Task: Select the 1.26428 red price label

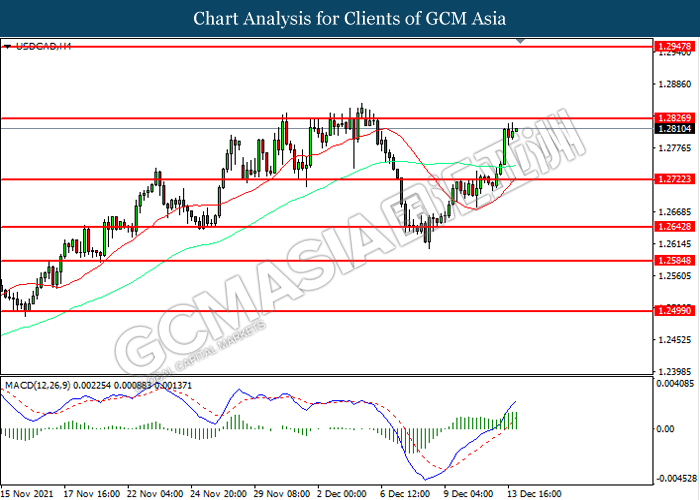Action: 675,227
